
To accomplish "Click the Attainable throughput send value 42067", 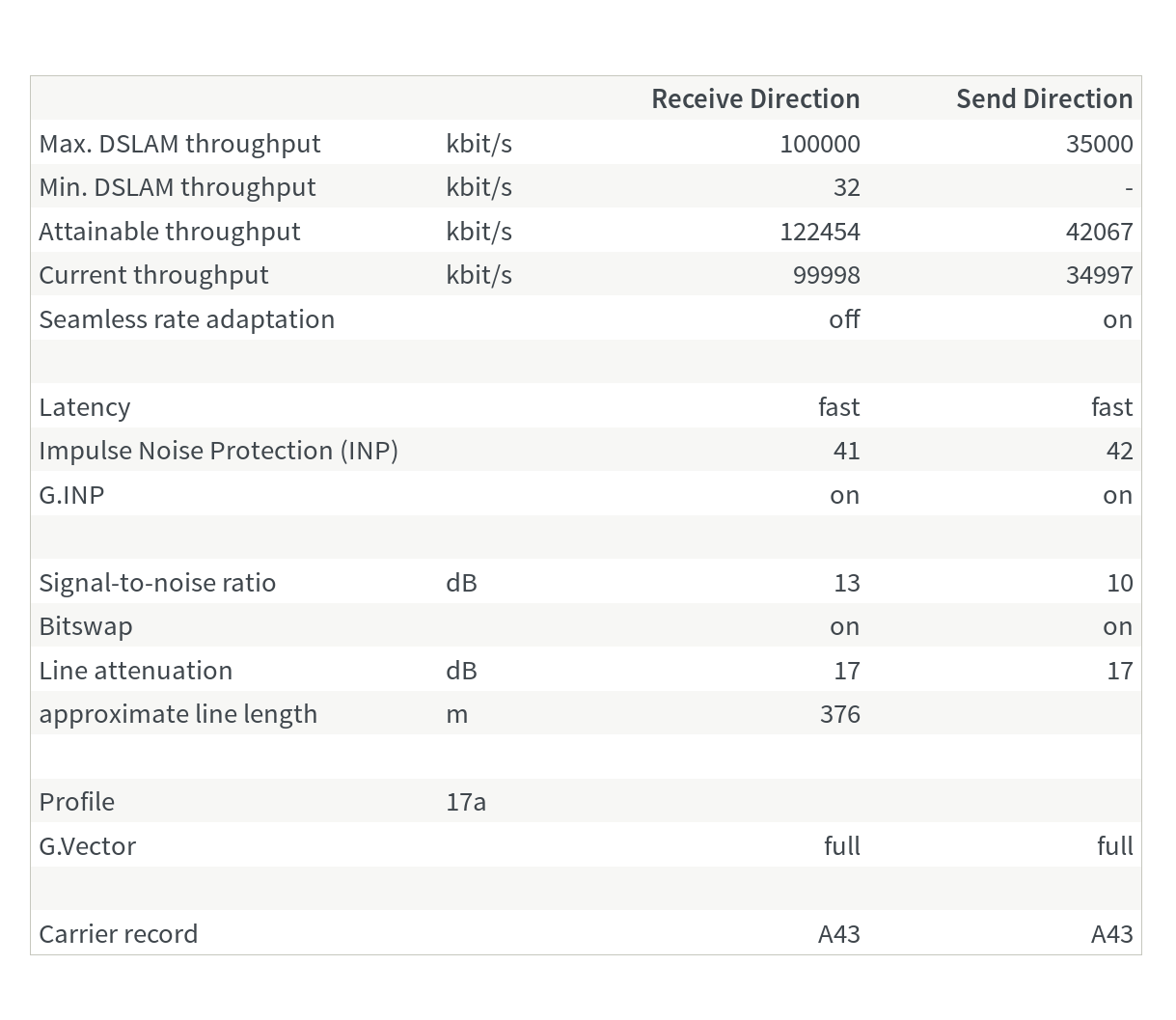I will pyautogui.click(x=1099, y=232).
